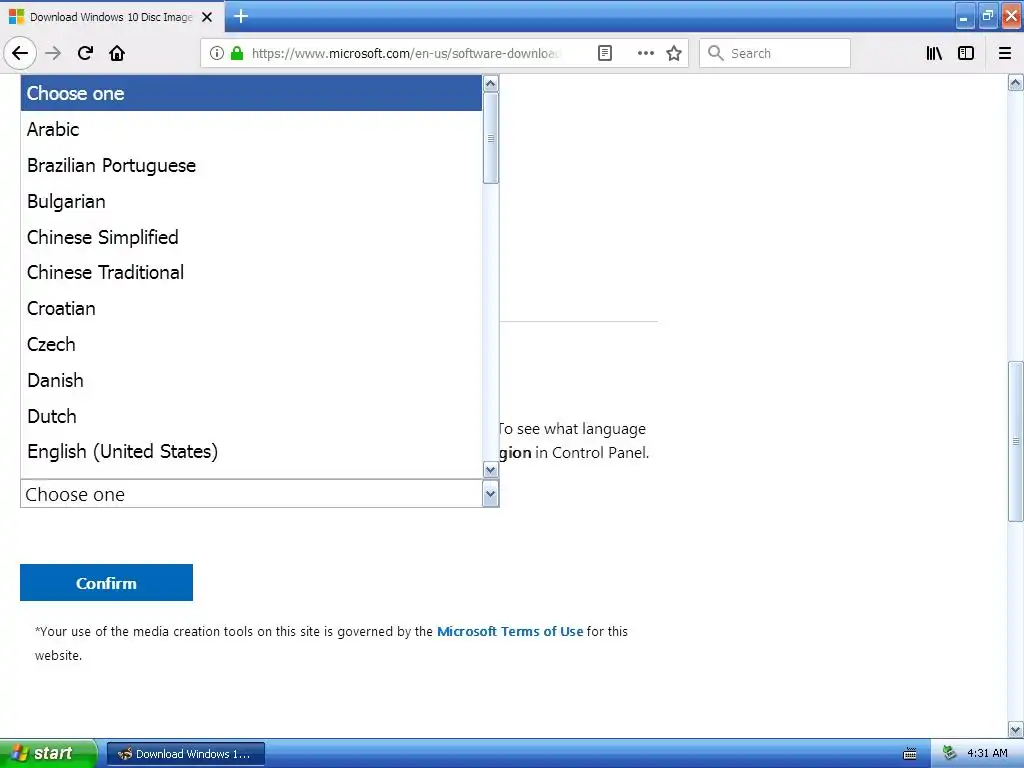1024x768 pixels.
Task: Choose Brazilian Portuguese from the list
Action: click(x=251, y=165)
